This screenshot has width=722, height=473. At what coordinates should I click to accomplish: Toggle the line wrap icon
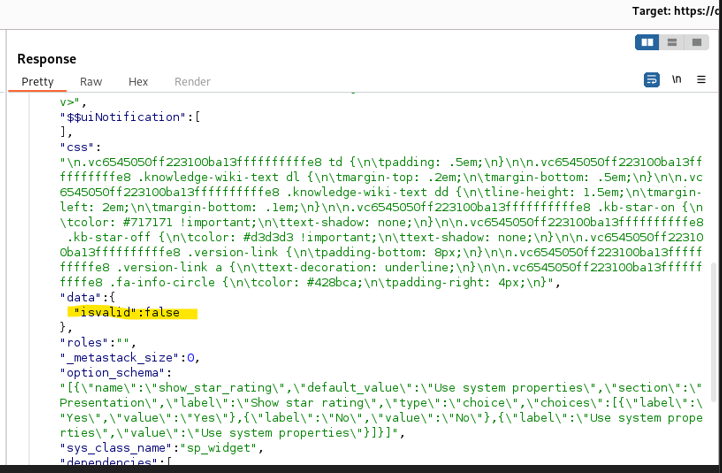(x=652, y=80)
